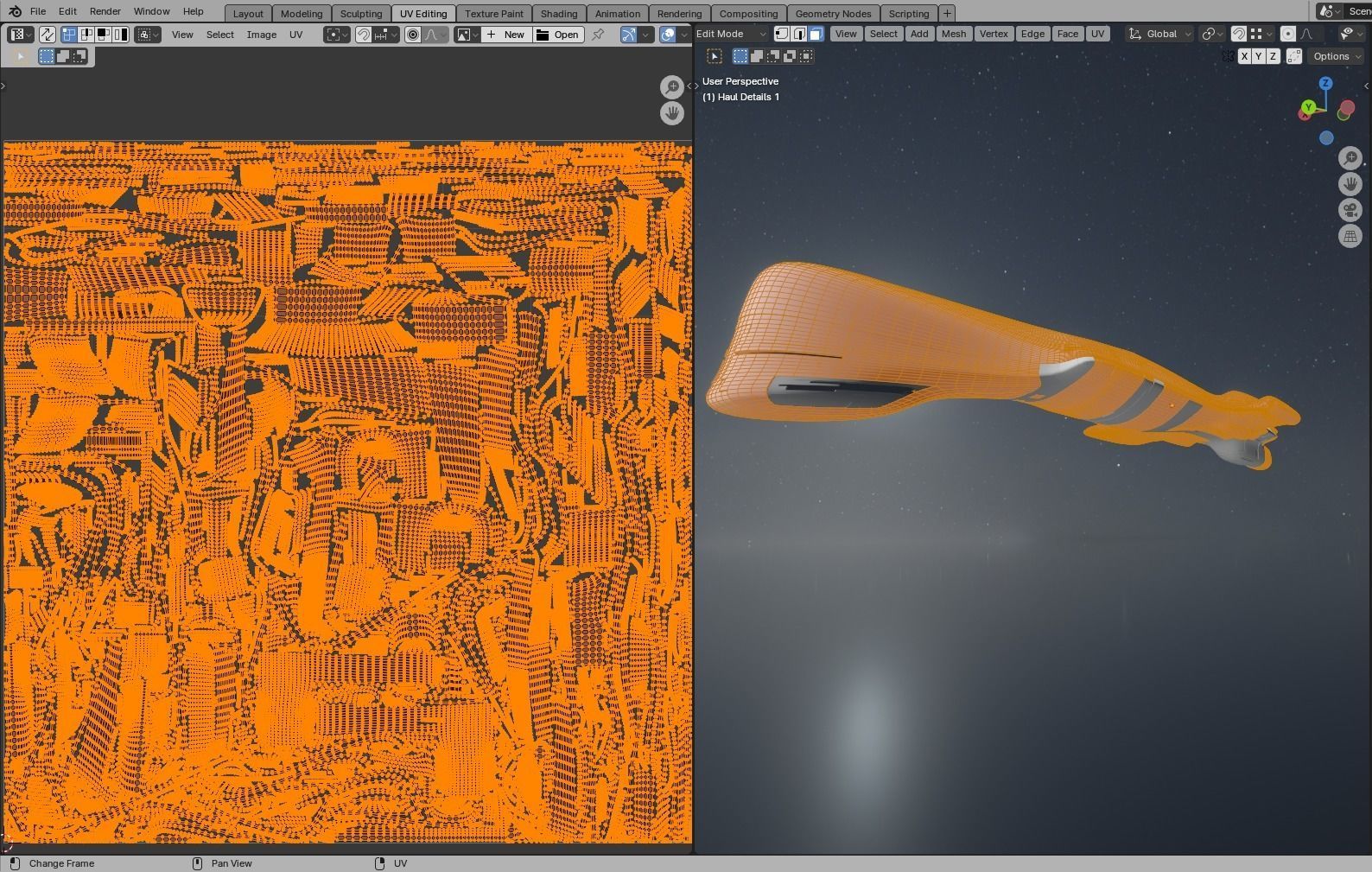The height and width of the screenshot is (872, 1372).
Task: Click Open to load an image
Action: 558,35
